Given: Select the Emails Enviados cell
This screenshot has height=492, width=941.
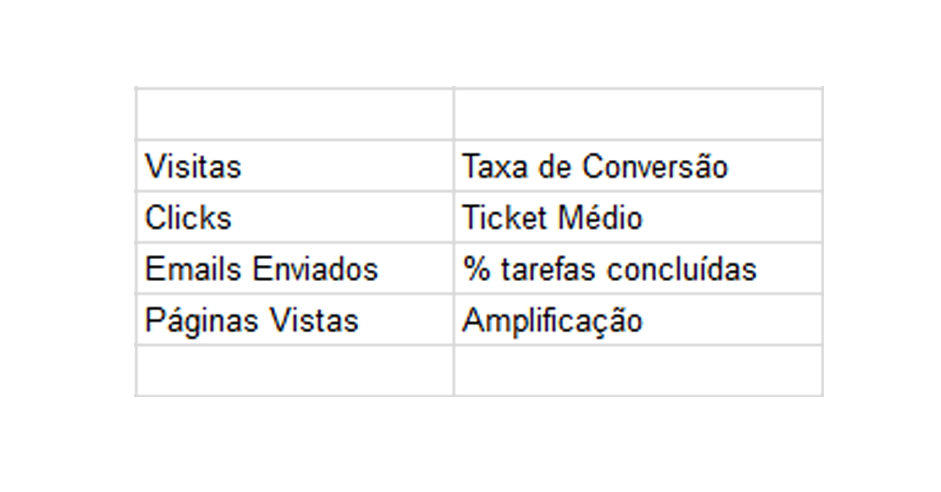Looking at the screenshot, I should 294,269.
